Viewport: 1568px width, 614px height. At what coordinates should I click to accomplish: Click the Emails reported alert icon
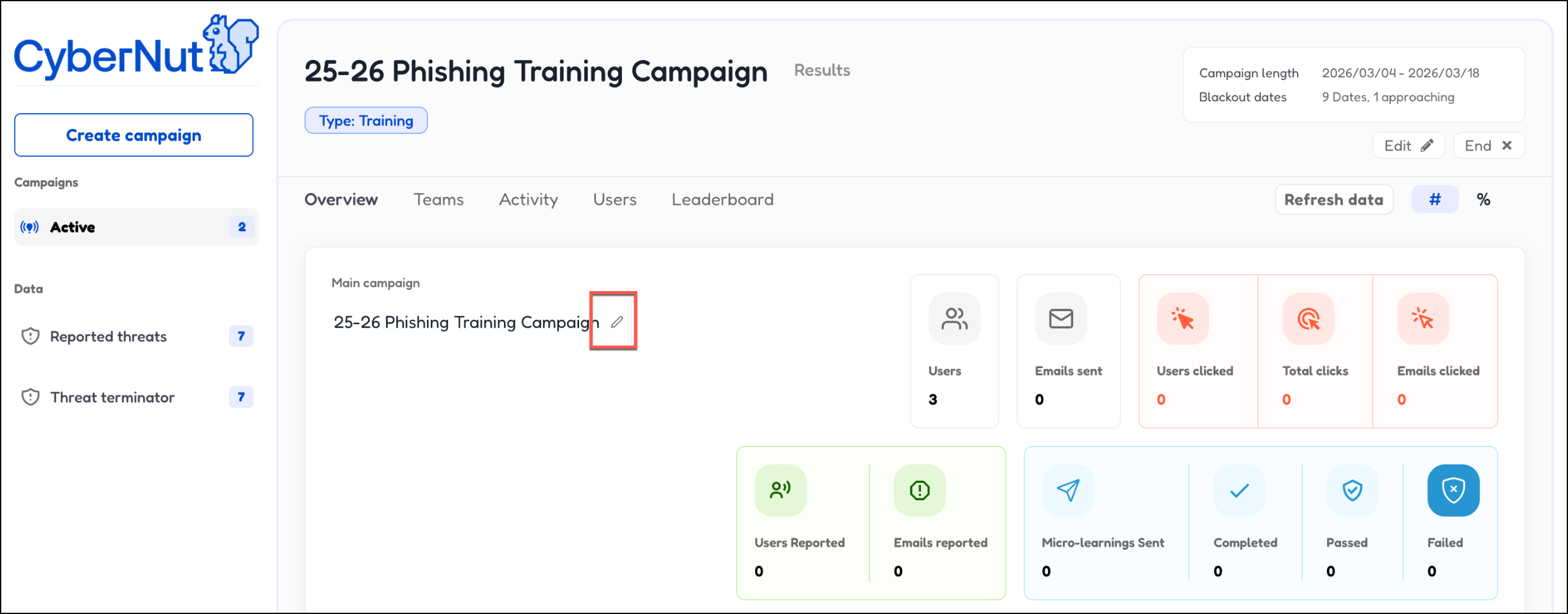pyautogui.click(x=919, y=490)
